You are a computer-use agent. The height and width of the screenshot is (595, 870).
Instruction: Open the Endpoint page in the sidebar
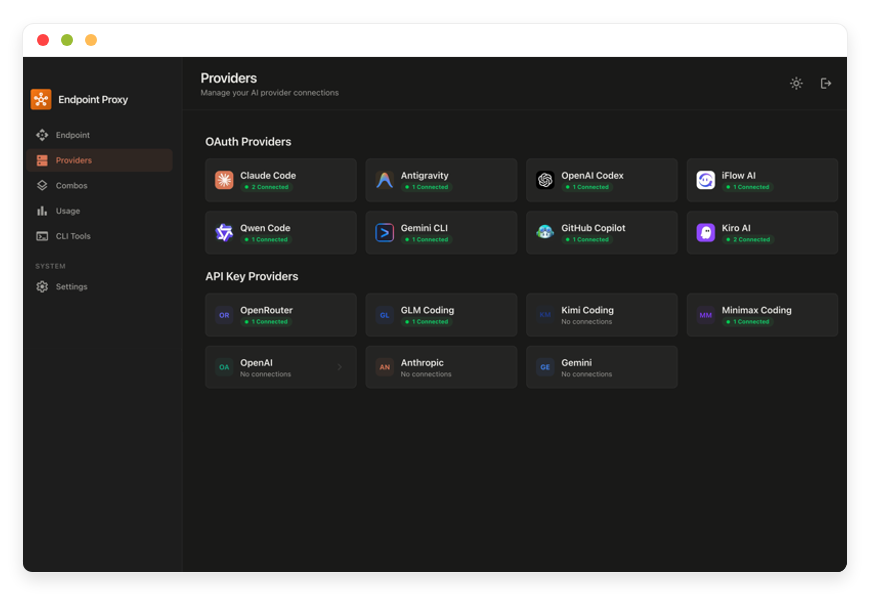pos(99,135)
